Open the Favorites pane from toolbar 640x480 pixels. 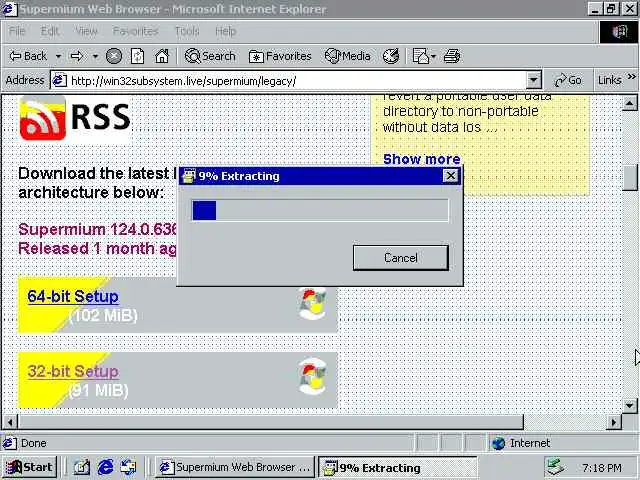click(x=280, y=56)
